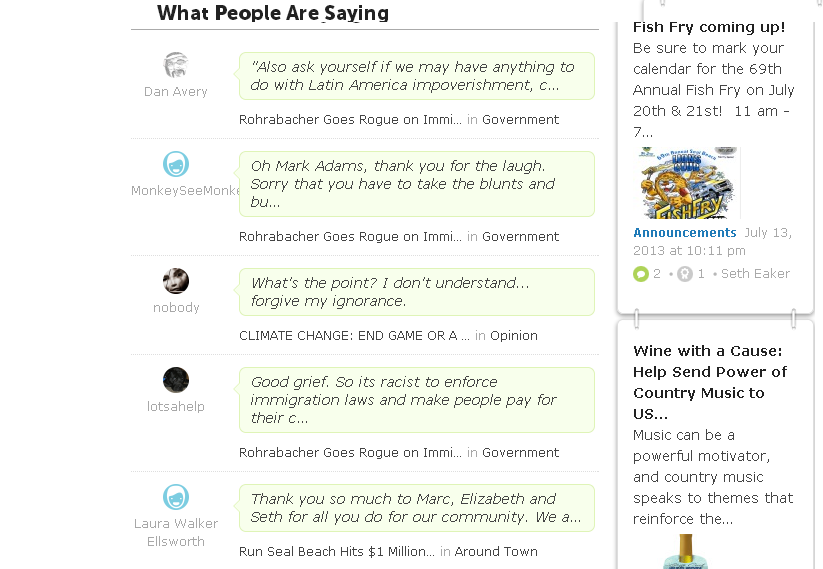Click Dan Avery's avatar icon
This screenshot has width=823, height=569.
[x=176, y=65]
